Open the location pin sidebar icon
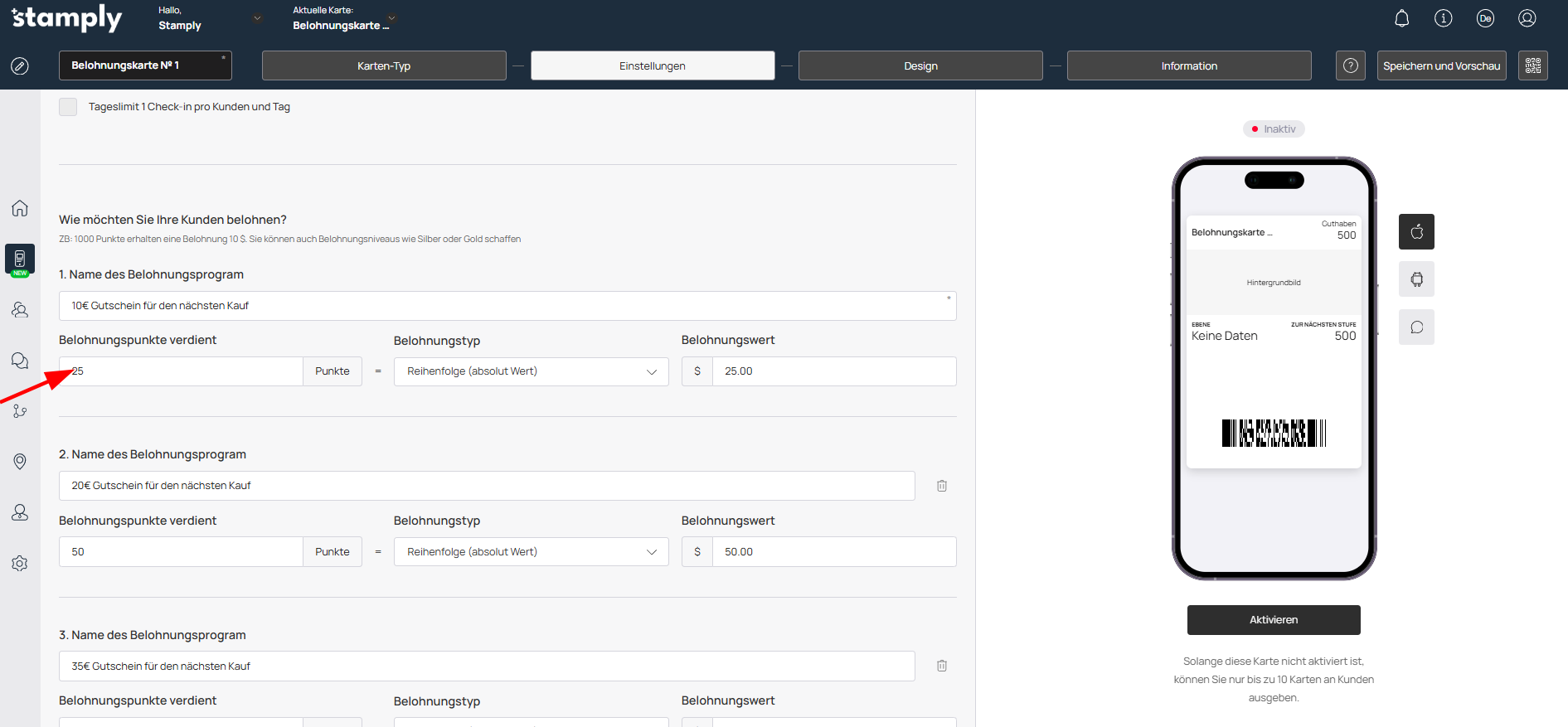 click(x=20, y=462)
